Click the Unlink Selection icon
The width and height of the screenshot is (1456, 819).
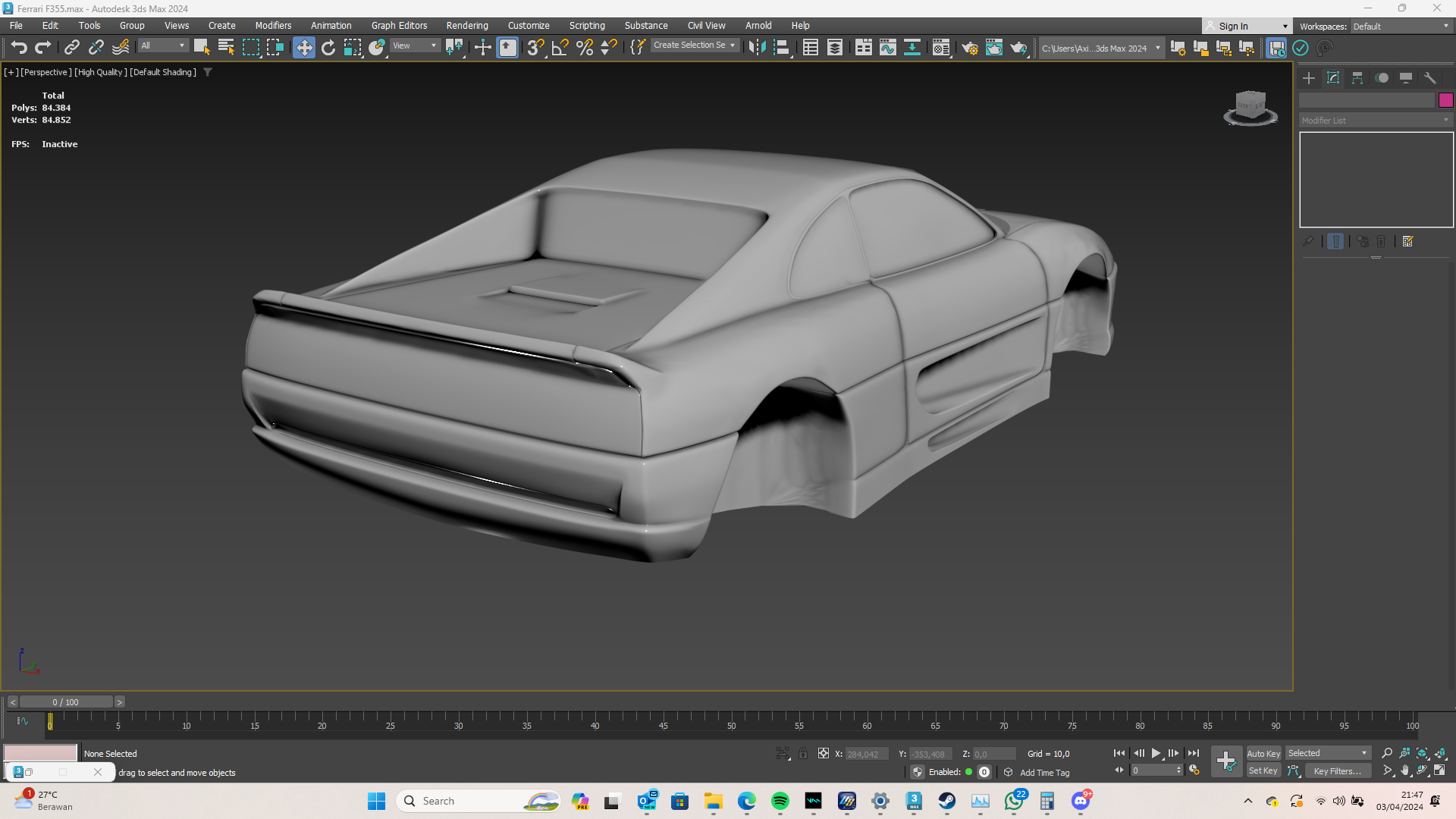tap(96, 48)
